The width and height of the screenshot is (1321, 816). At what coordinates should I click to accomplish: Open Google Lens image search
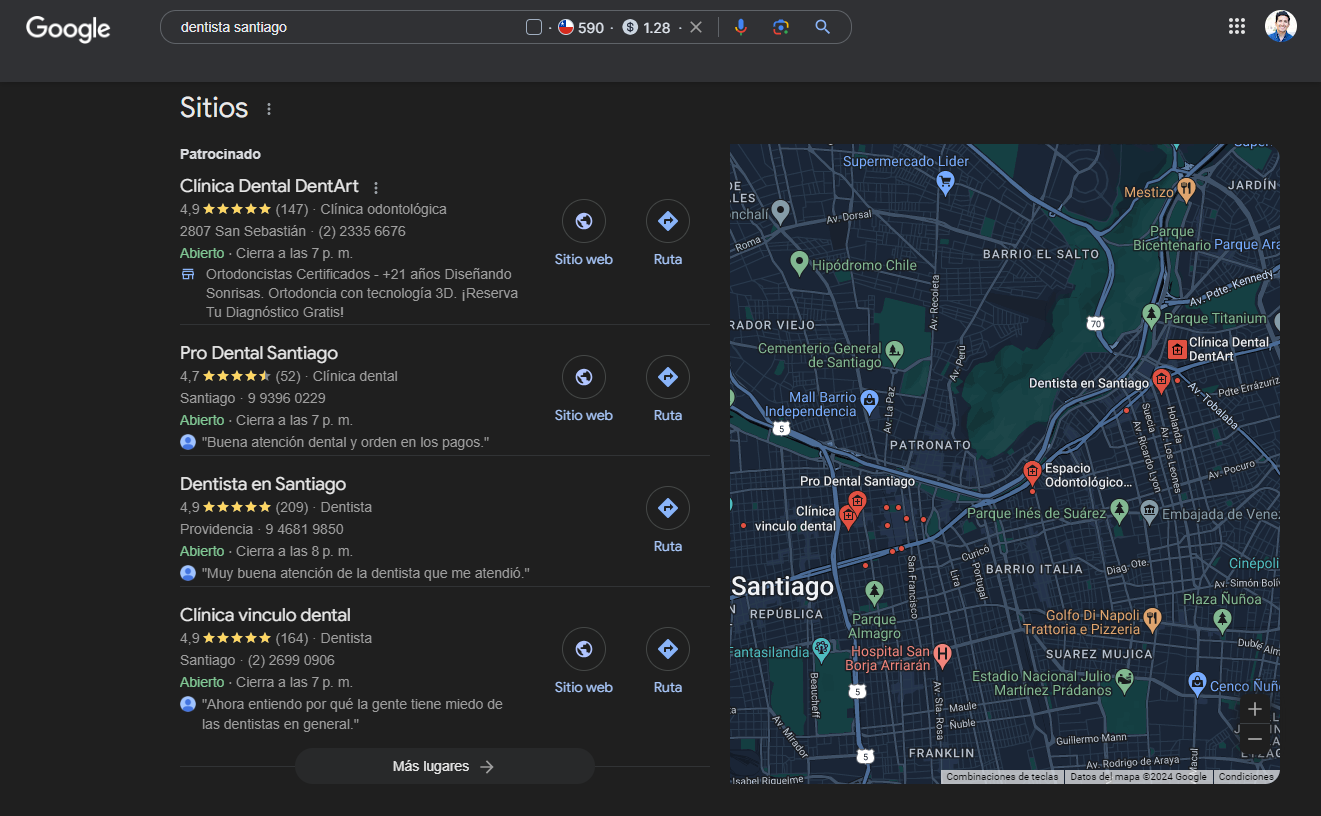781,27
